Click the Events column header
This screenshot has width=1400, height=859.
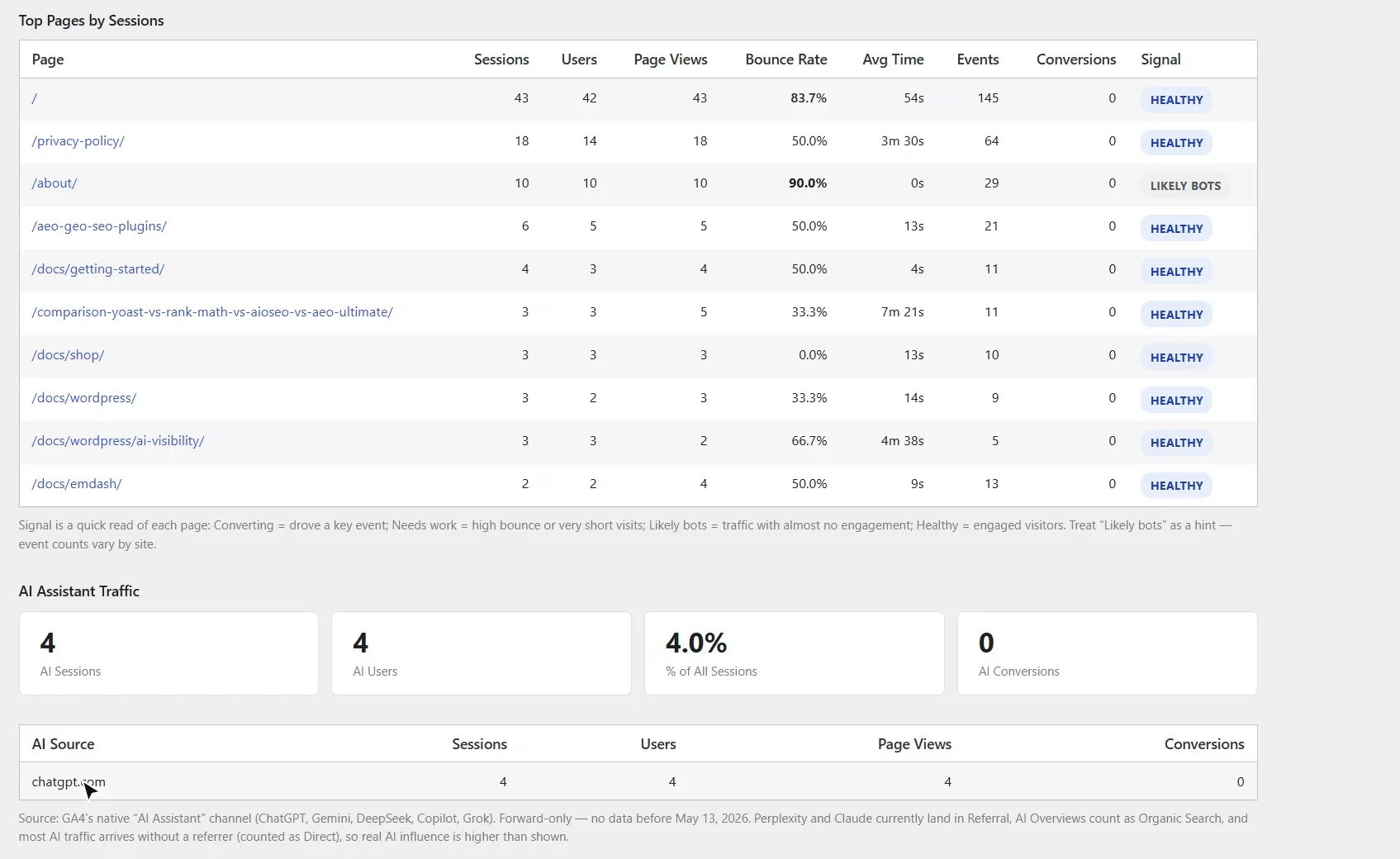click(x=978, y=59)
